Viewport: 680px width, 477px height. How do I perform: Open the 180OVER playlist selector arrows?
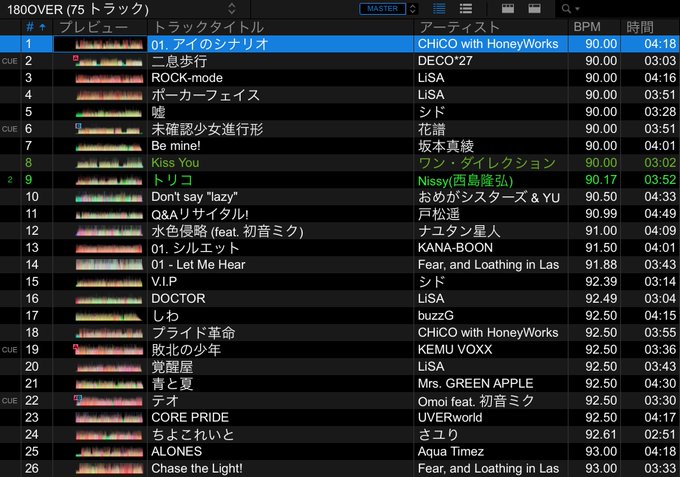coord(232,8)
